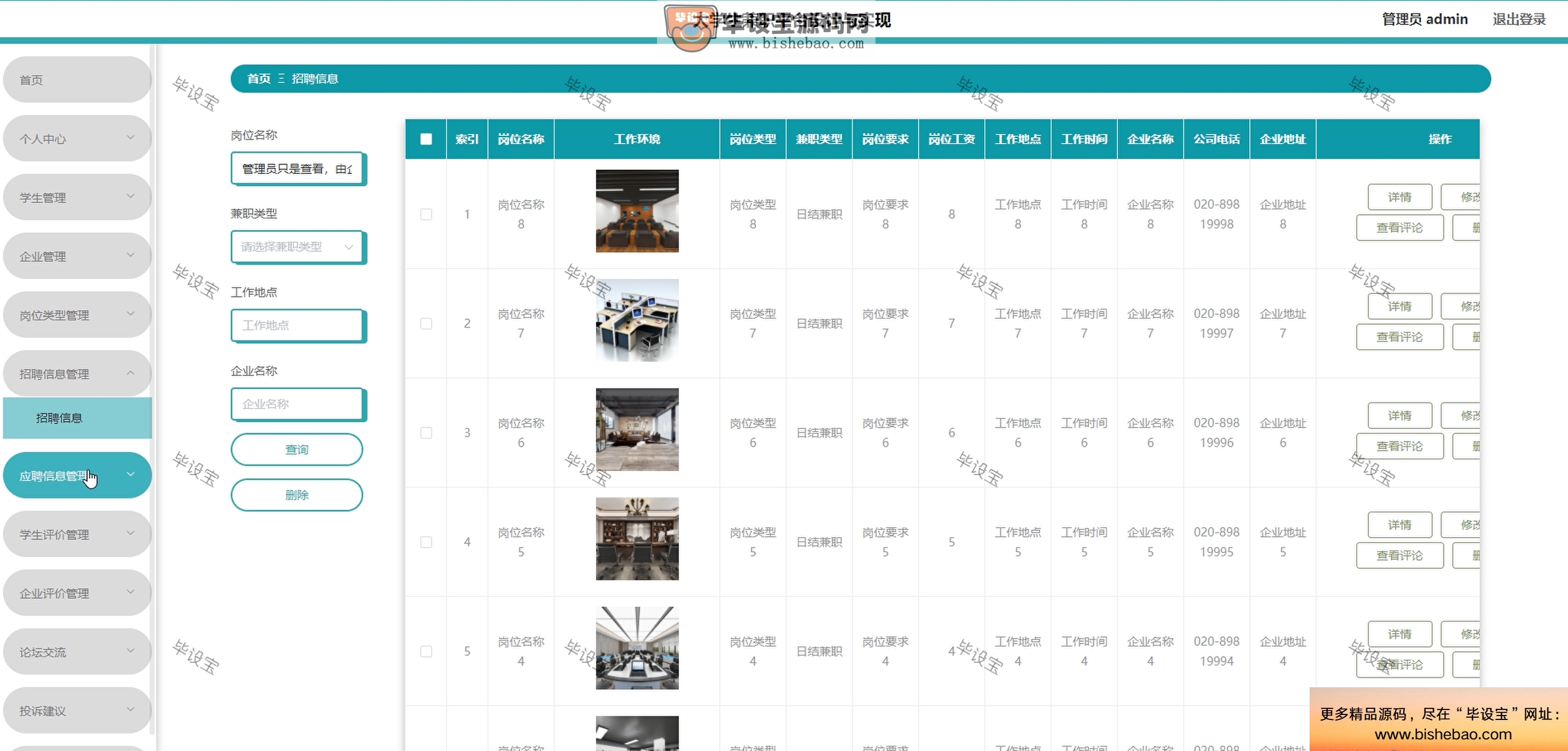The width and height of the screenshot is (1568, 751).
Task: Select the 招聘信息 submenu item
Action: point(77,418)
